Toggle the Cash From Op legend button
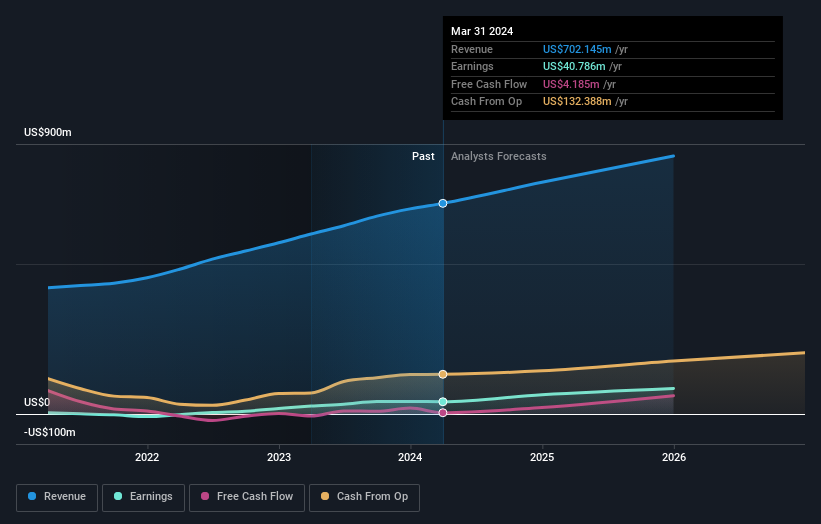 point(364,497)
